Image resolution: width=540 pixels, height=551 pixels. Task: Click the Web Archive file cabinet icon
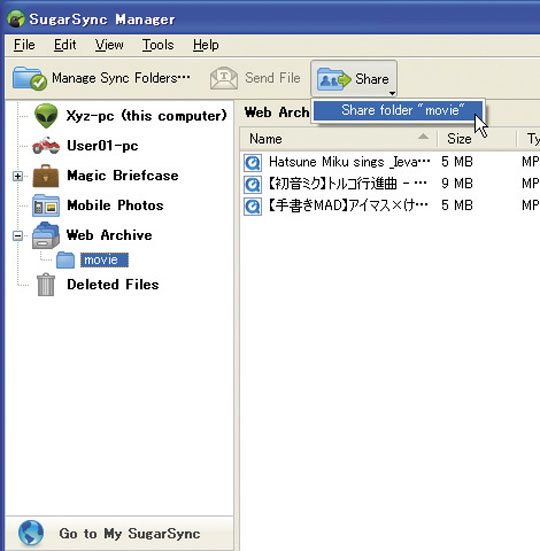(x=46, y=235)
